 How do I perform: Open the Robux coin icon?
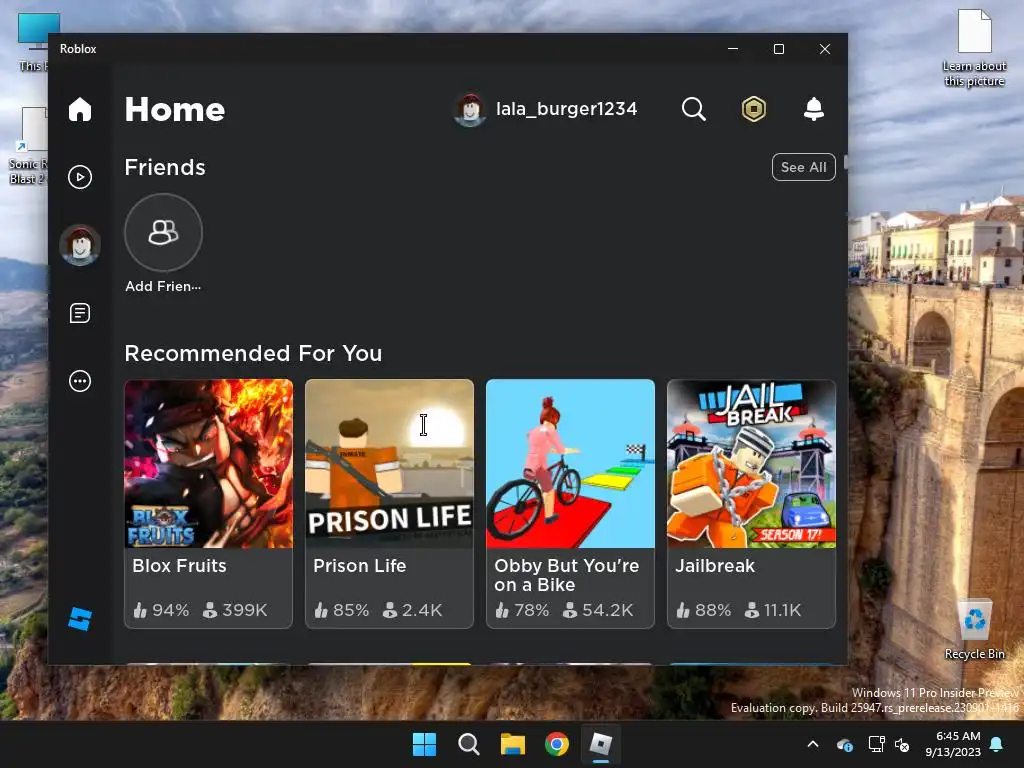pyautogui.click(x=754, y=109)
